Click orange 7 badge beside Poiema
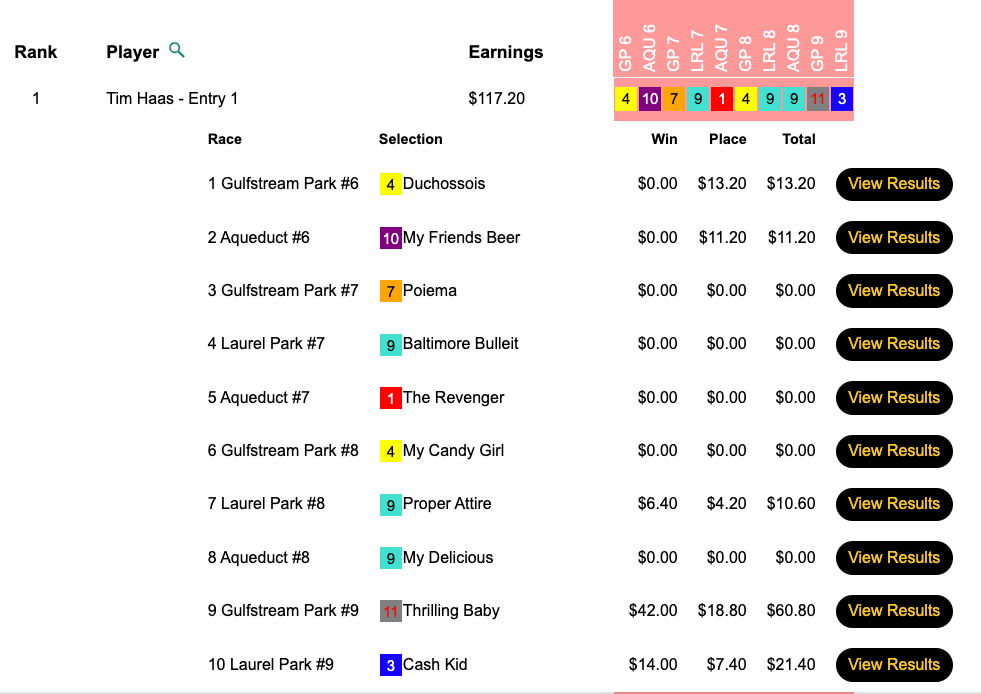The image size is (981, 694). 390,292
